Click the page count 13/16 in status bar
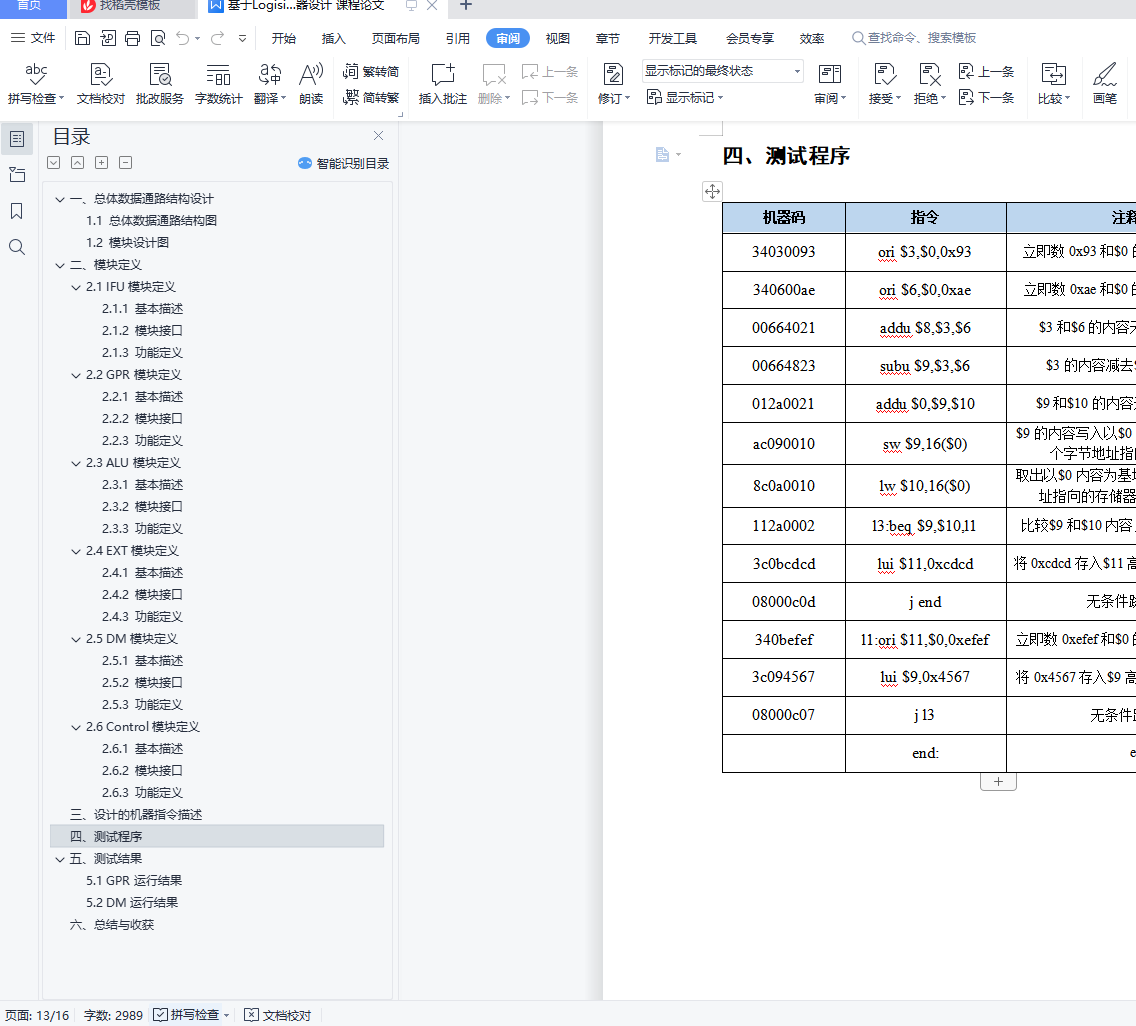This screenshot has height=1026, width=1136. coord(37,1015)
